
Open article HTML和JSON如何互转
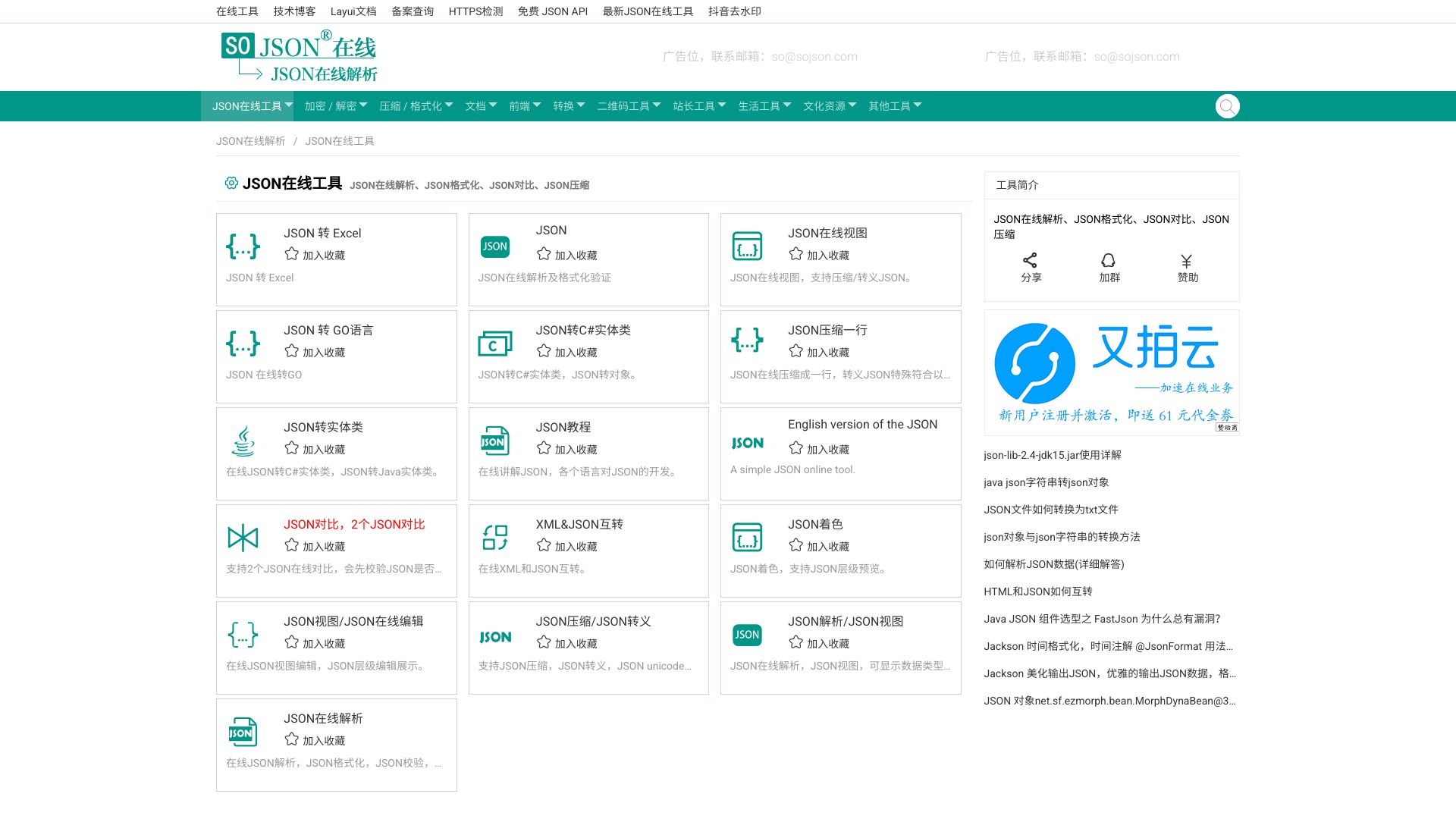tap(1038, 591)
